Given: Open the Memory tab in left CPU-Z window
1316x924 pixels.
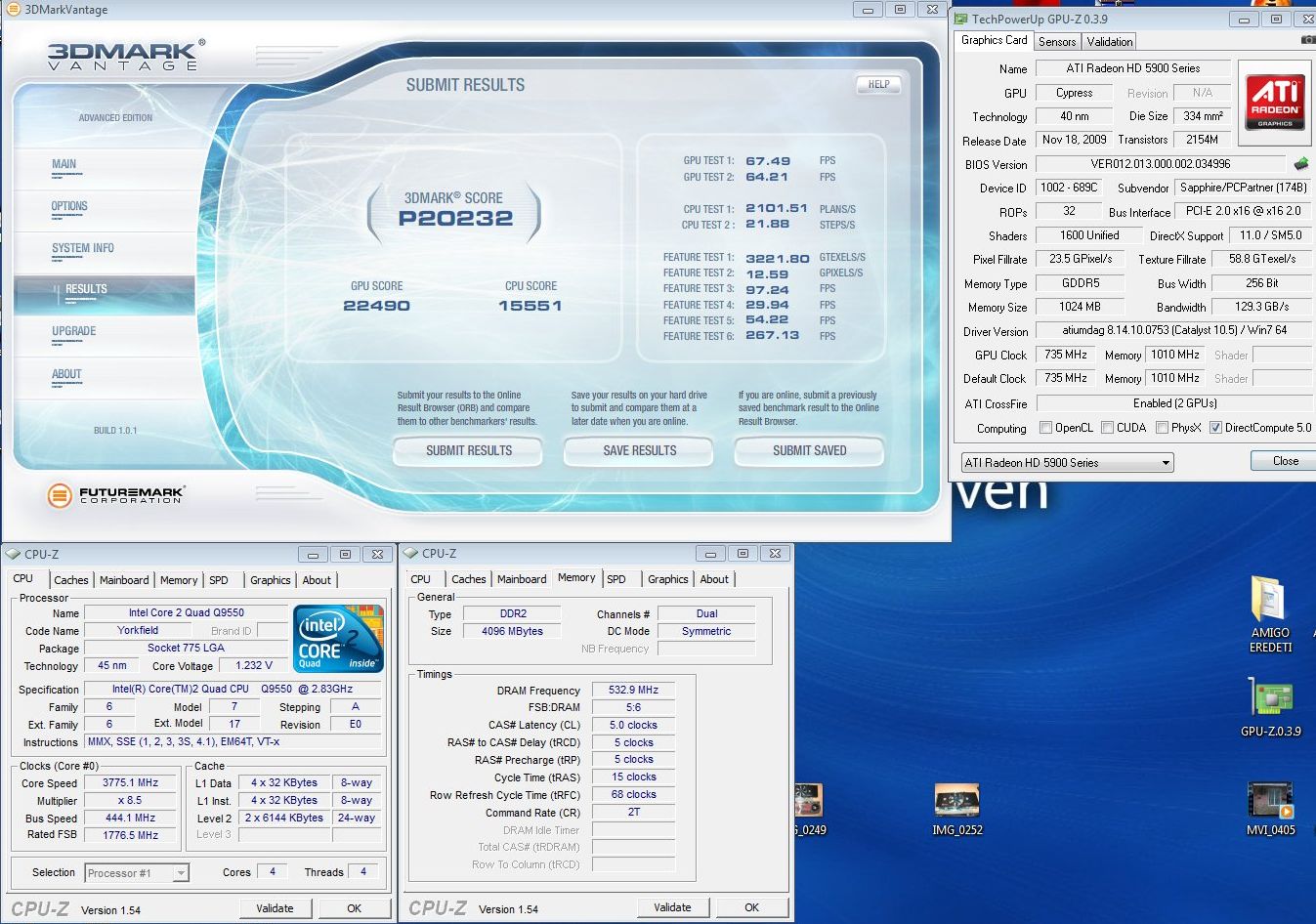Looking at the screenshot, I should pos(179,580).
